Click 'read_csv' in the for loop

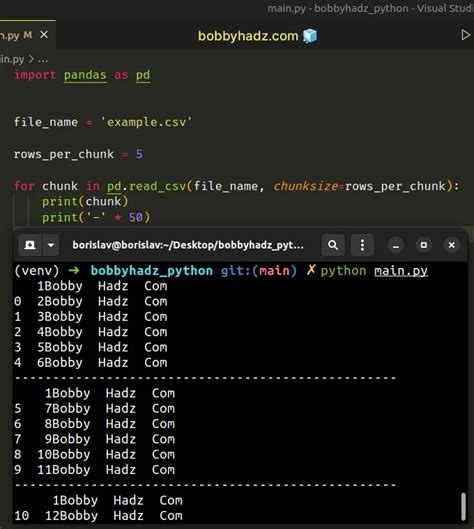click(x=157, y=186)
